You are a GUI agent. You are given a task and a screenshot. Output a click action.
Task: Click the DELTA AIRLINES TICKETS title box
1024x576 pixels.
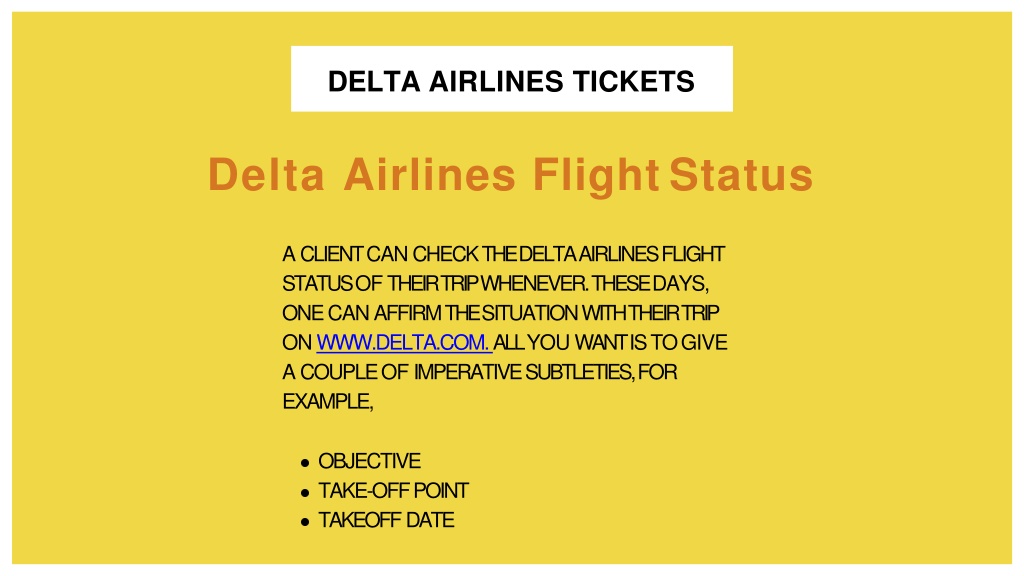click(x=511, y=79)
